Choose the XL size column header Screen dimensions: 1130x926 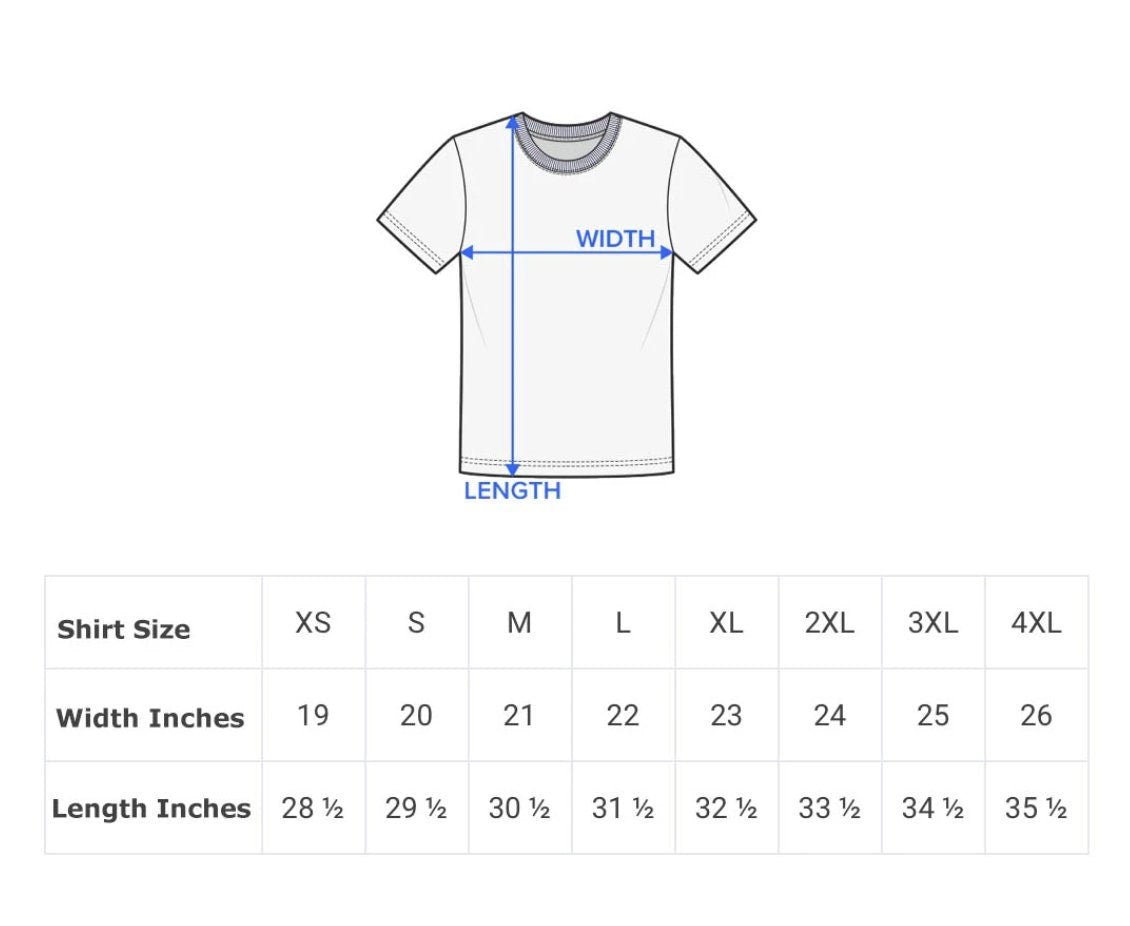click(726, 623)
